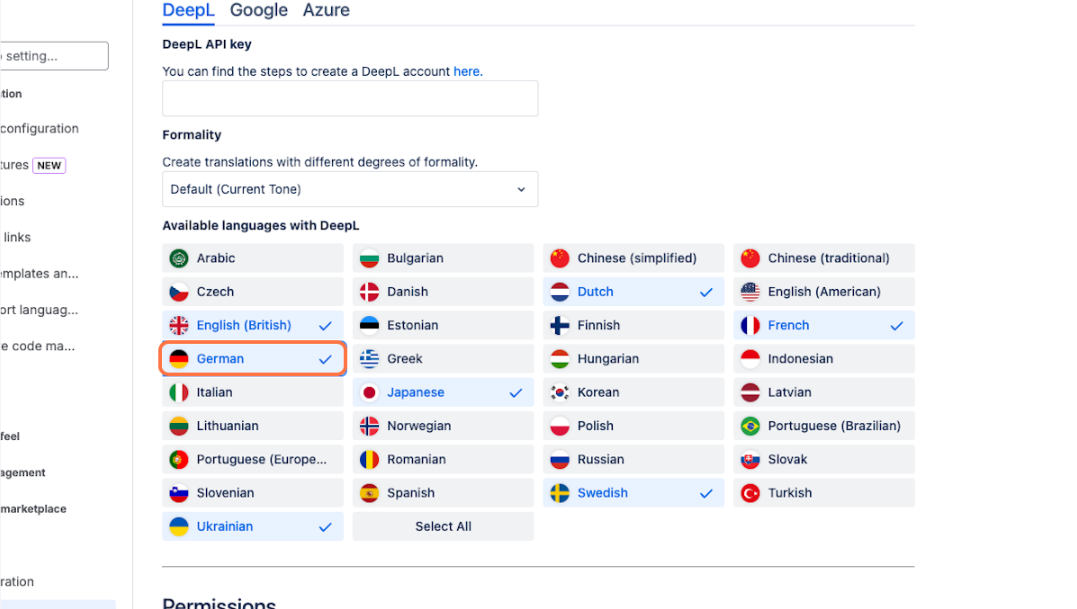Image resolution: width=1077 pixels, height=609 pixels.
Task: Click the Lithuanian flag icon
Action: point(179,426)
